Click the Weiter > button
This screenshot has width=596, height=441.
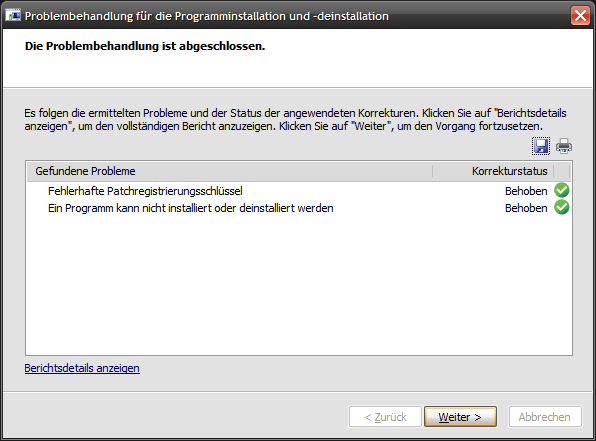tap(460, 417)
